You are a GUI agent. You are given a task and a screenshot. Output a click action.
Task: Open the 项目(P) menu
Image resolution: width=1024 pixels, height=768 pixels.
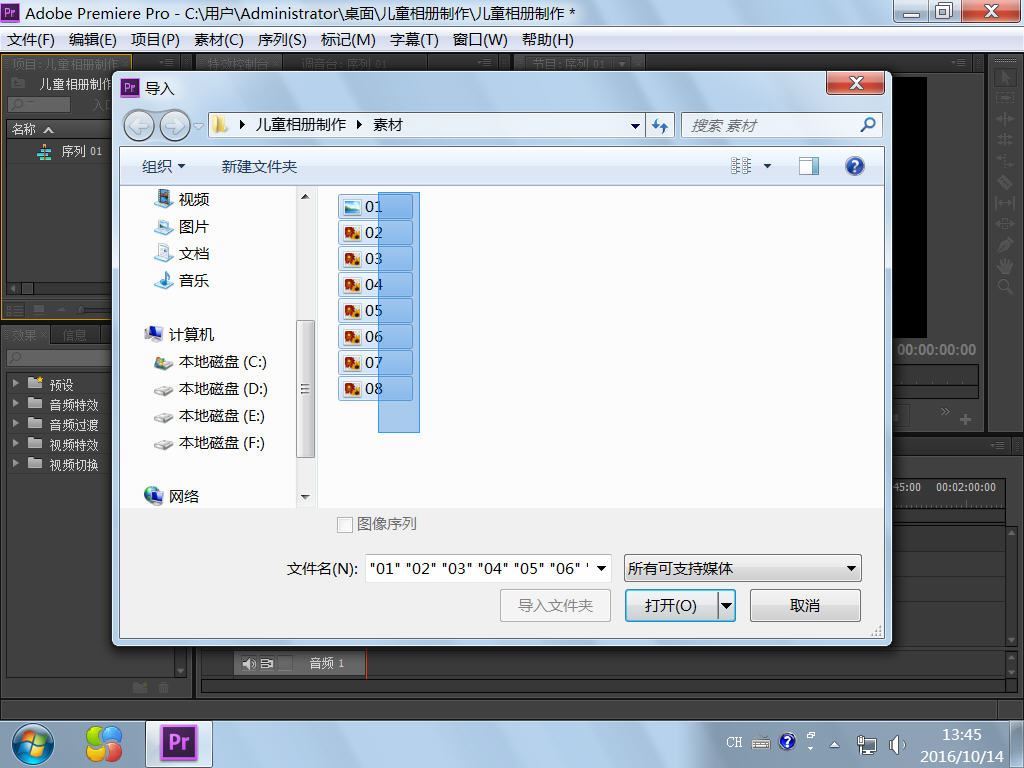(x=155, y=40)
